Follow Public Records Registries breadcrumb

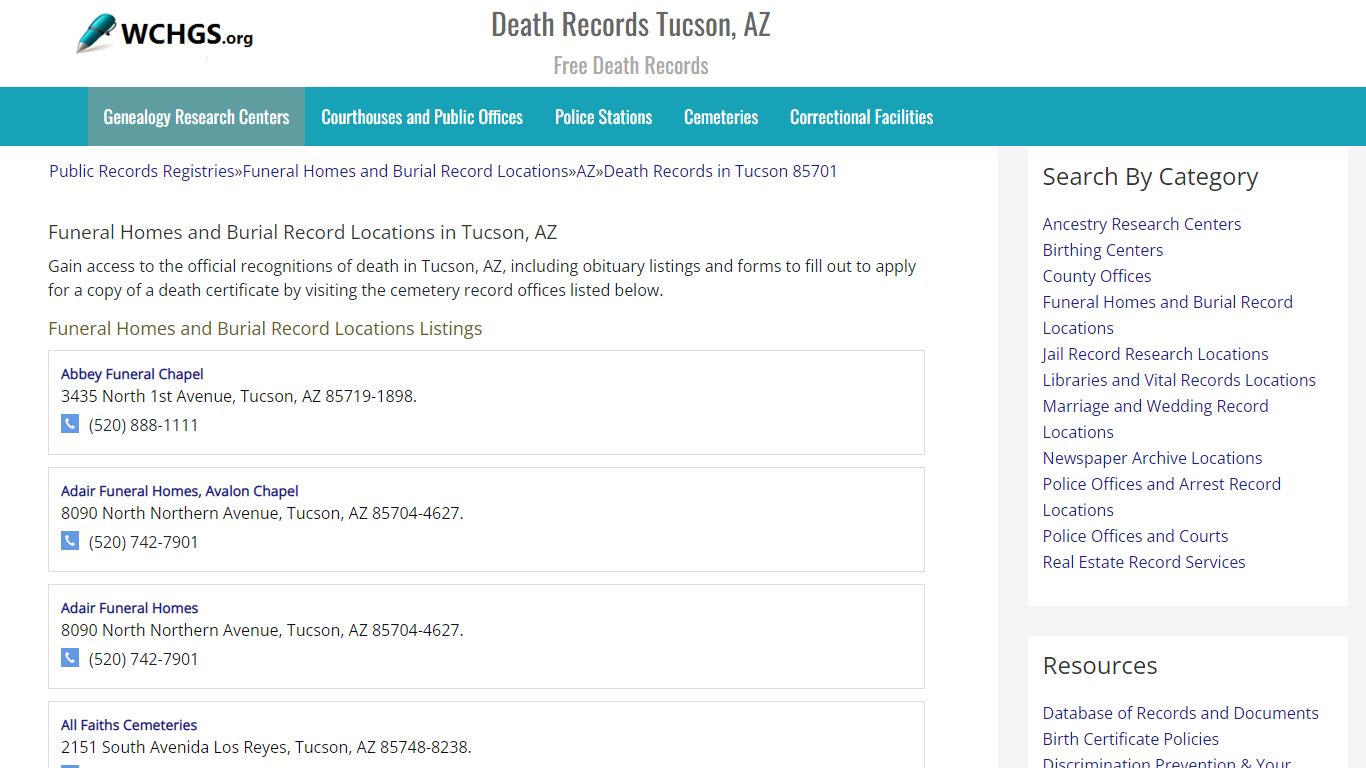[142, 171]
